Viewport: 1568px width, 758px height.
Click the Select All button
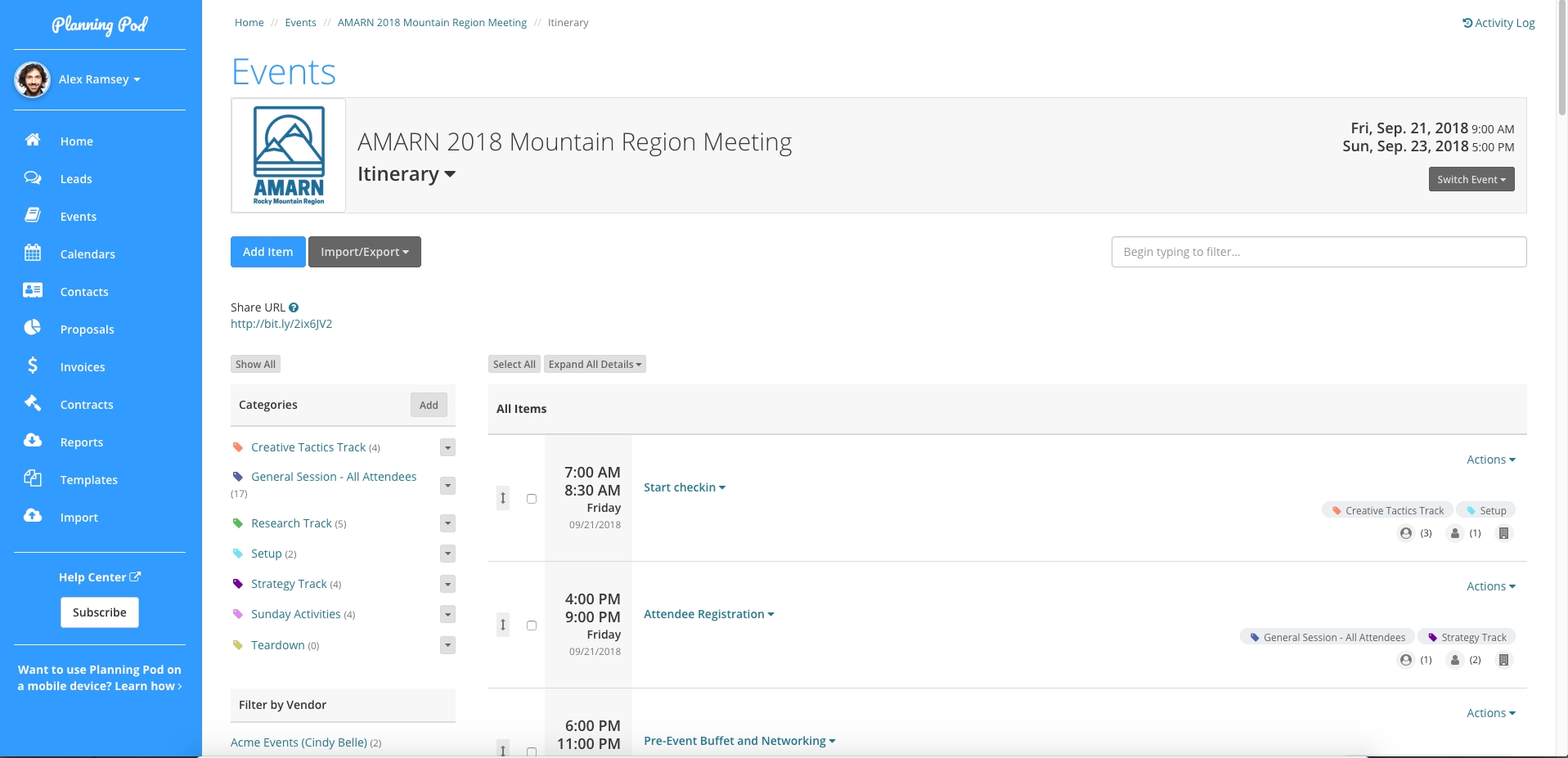click(514, 364)
